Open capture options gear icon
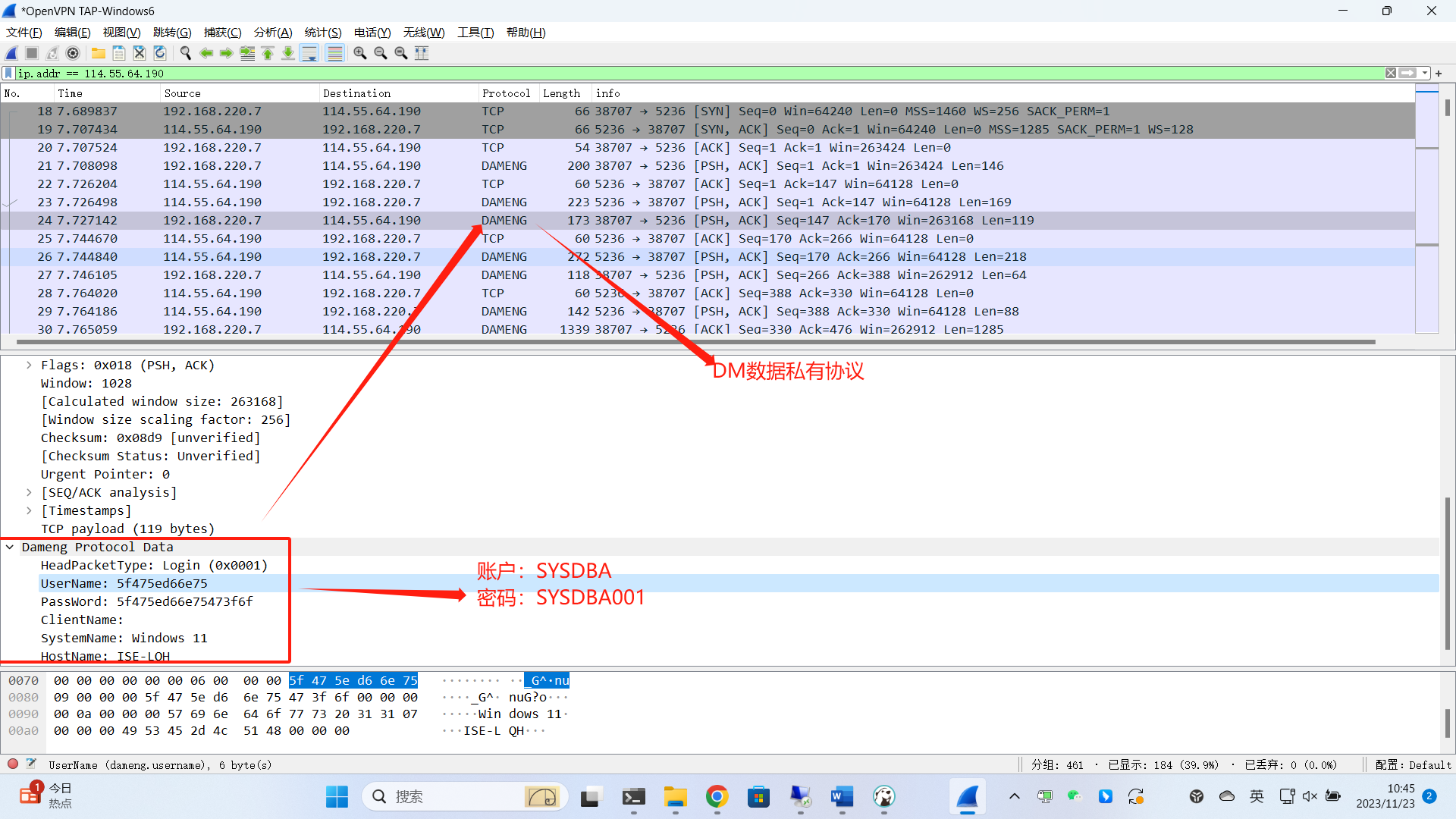Image resolution: width=1456 pixels, height=819 pixels. pos(73,53)
